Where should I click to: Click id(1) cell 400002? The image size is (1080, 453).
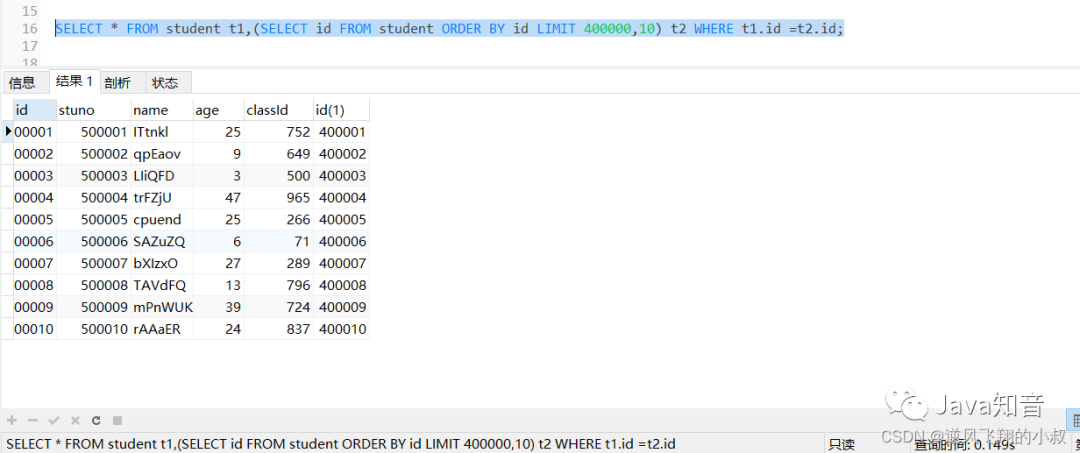342,154
